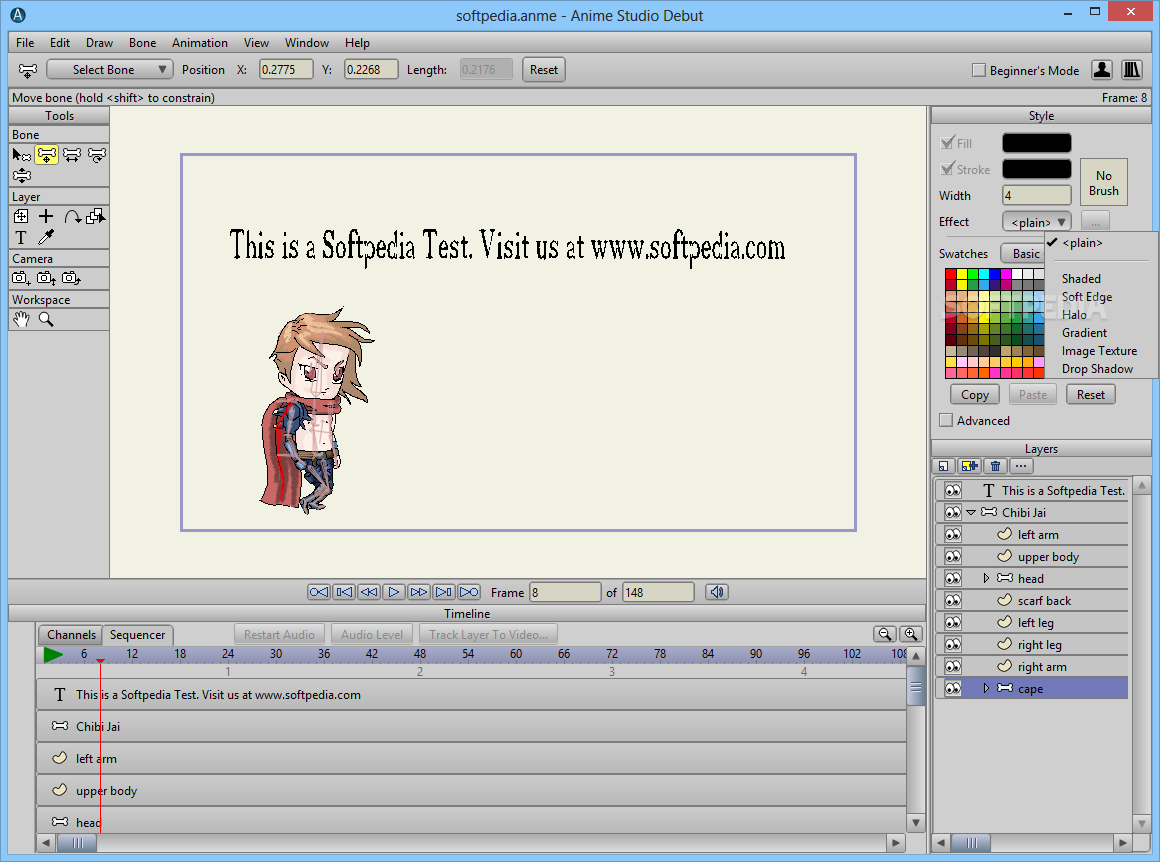
Task: Switch to the Channels tab
Action: pyautogui.click(x=71, y=635)
